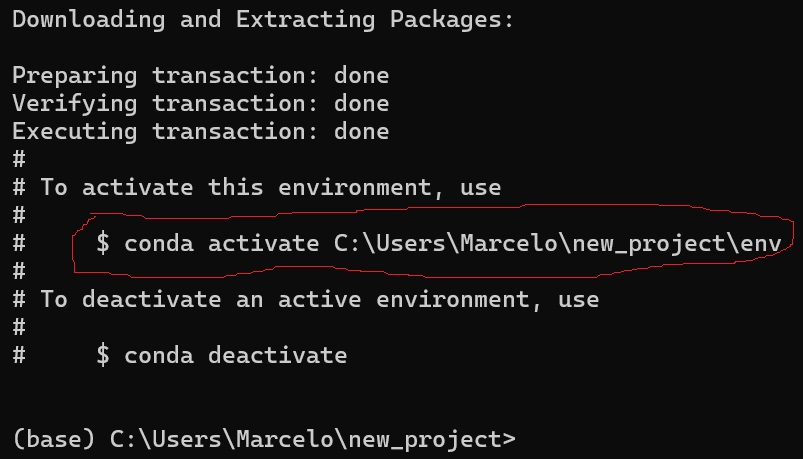Click the command prompt after new_project>

pos(525,439)
